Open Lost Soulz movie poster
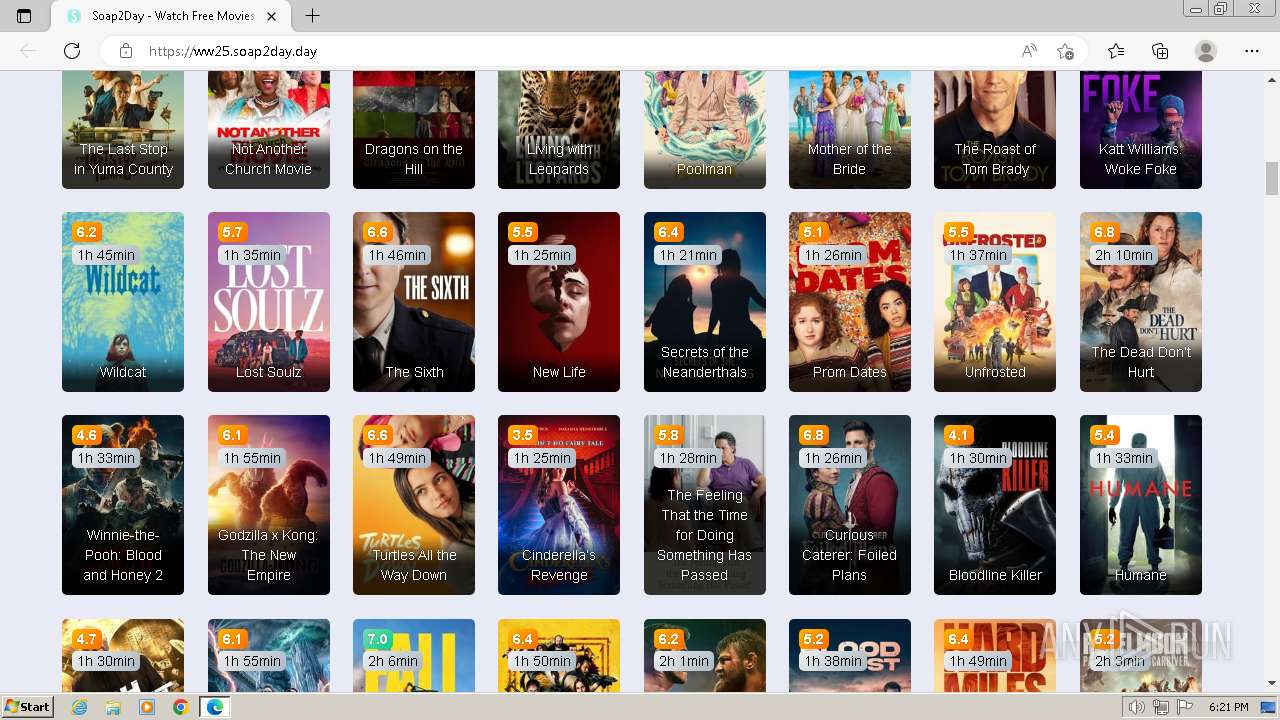The width and height of the screenshot is (1280, 720). [268, 302]
